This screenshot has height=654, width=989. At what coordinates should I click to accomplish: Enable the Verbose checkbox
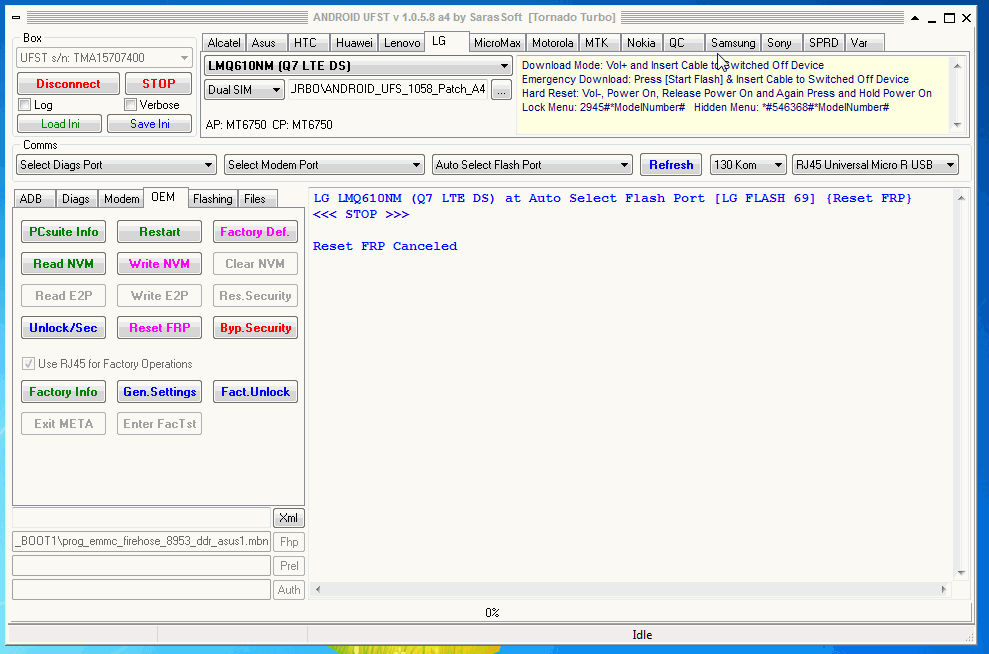[131, 105]
